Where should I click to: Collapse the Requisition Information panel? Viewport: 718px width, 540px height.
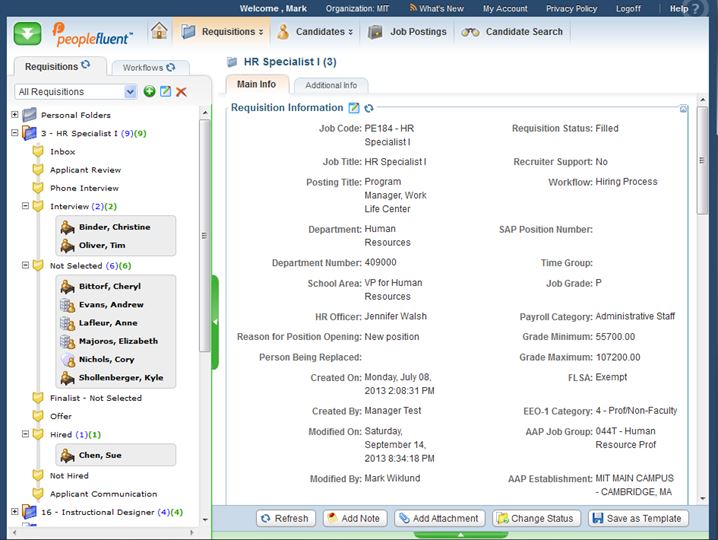[683, 108]
